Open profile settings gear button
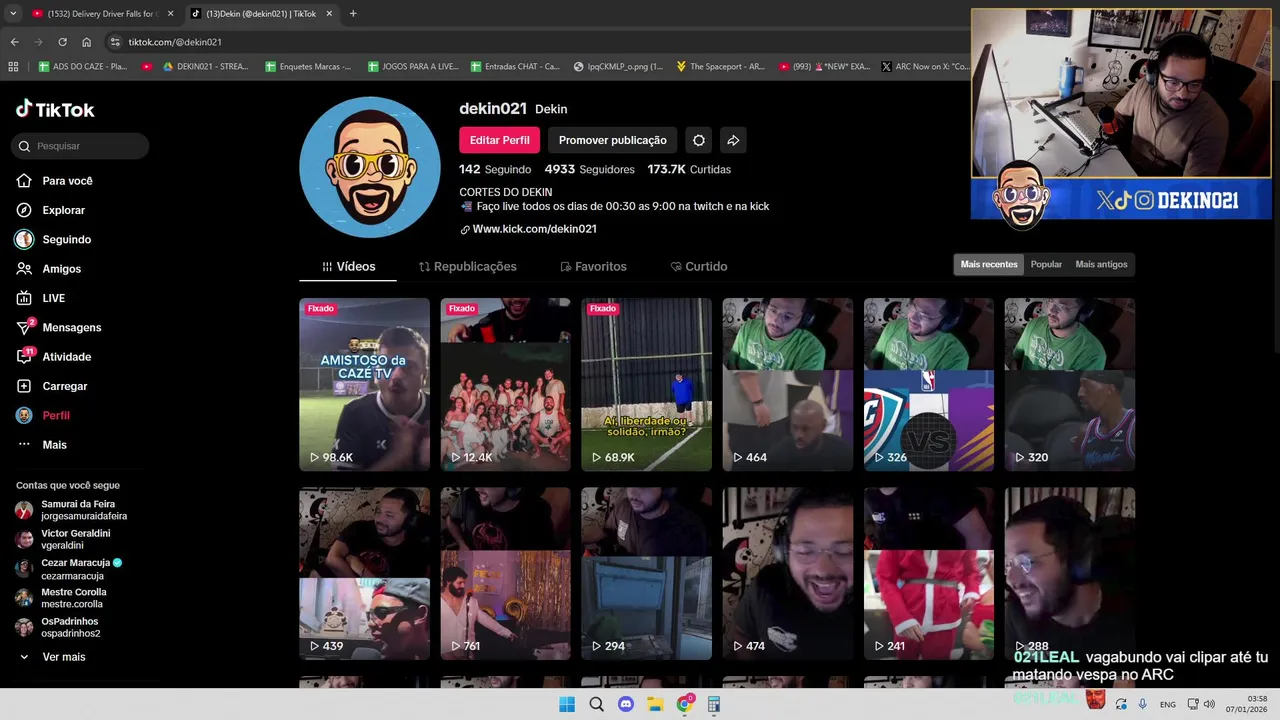The height and width of the screenshot is (720, 1280). click(699, 140)
